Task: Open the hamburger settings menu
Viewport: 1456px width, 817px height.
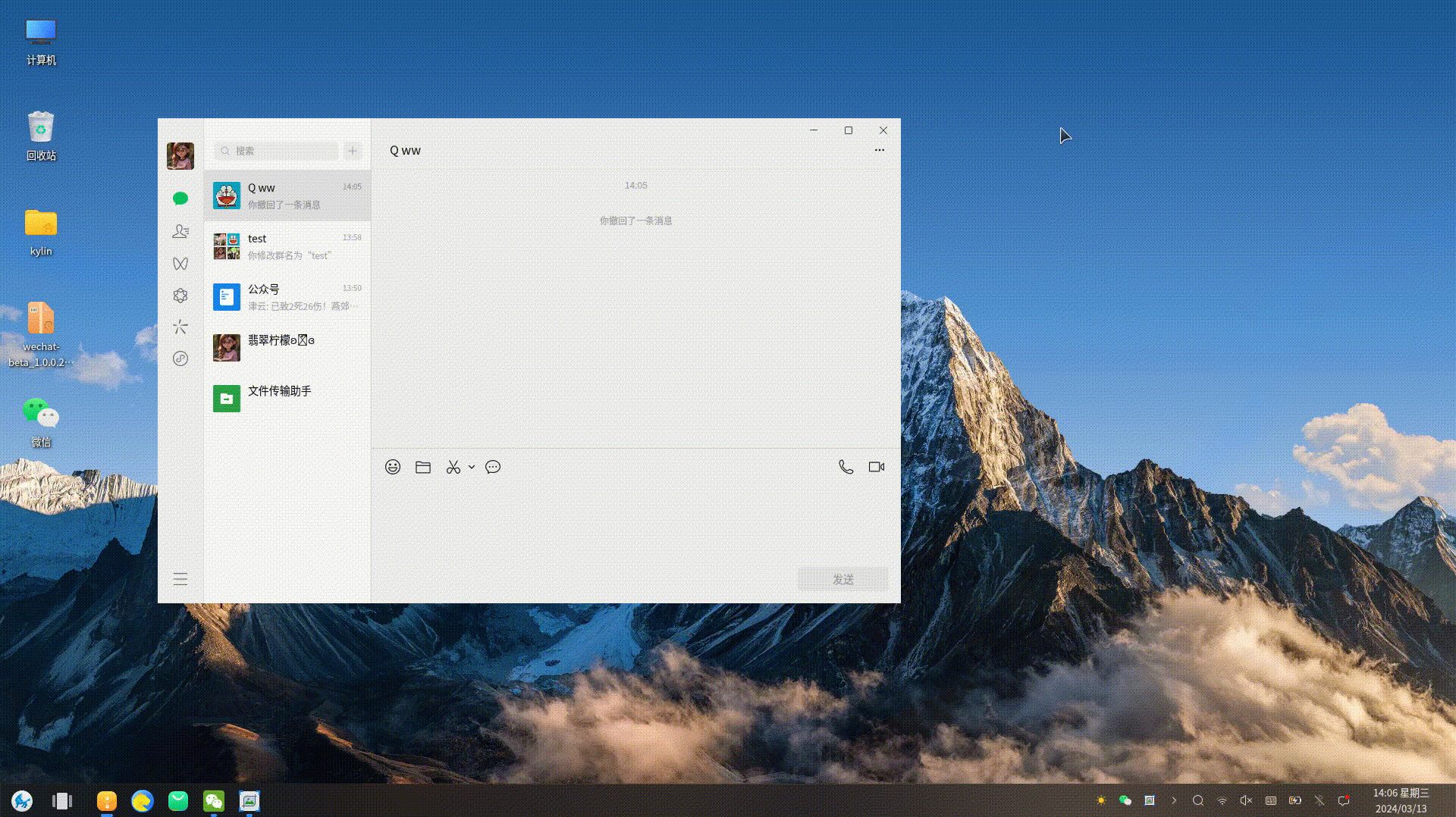Action: pos(180,579)
